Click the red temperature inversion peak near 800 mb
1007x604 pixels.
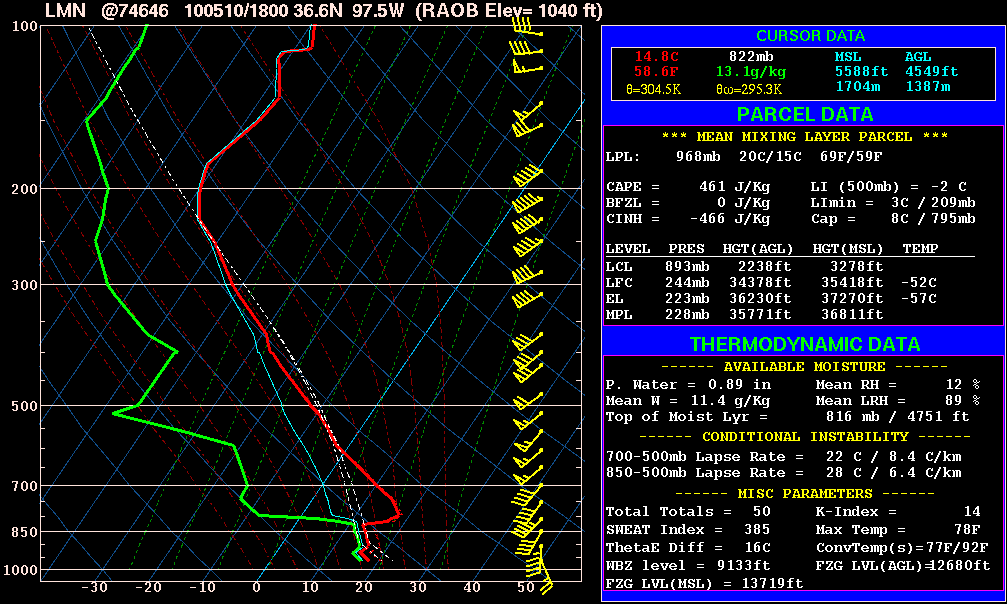[x=398, y=514]
